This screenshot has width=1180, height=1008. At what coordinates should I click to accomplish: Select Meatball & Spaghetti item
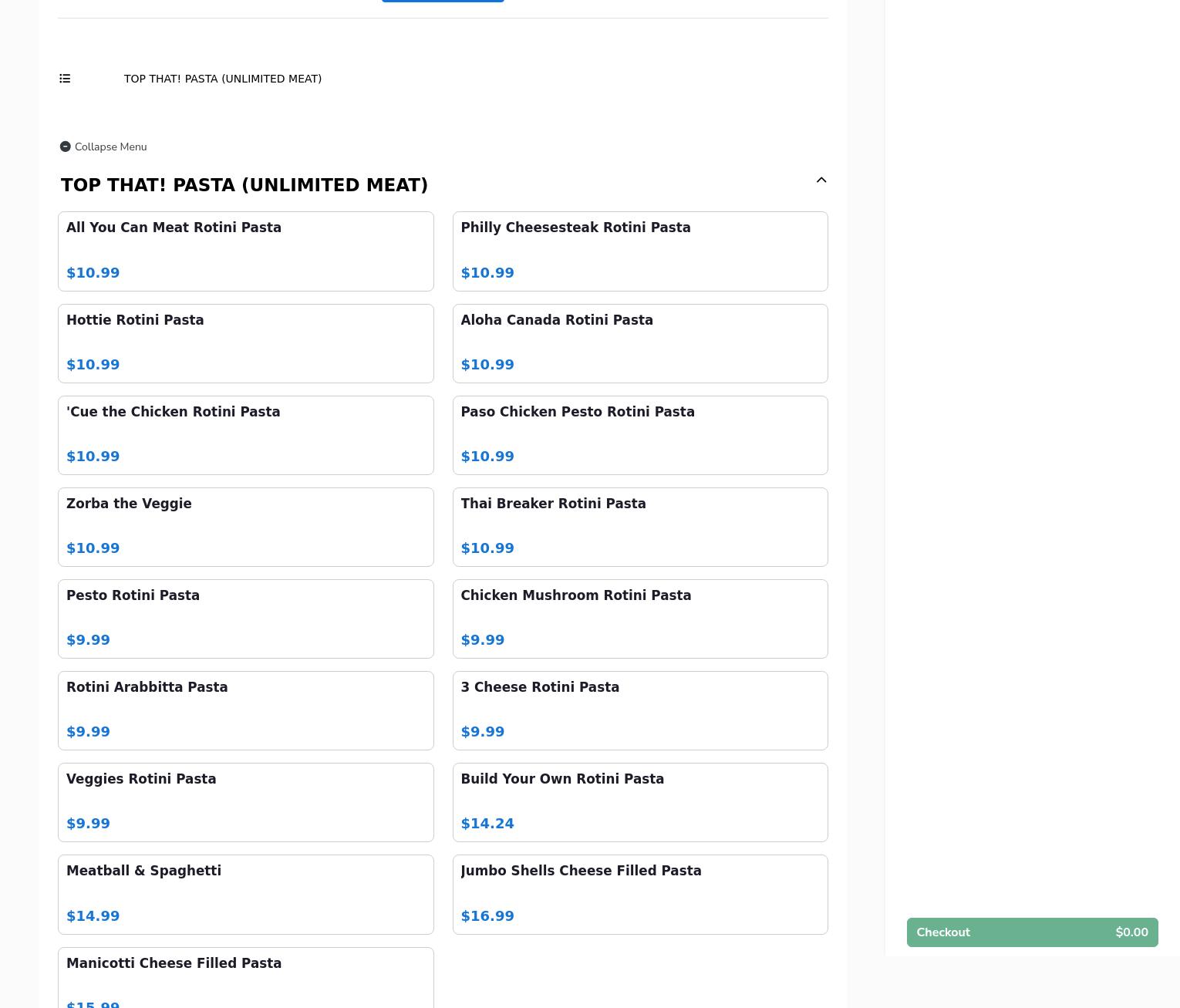[x=245, y=894]
